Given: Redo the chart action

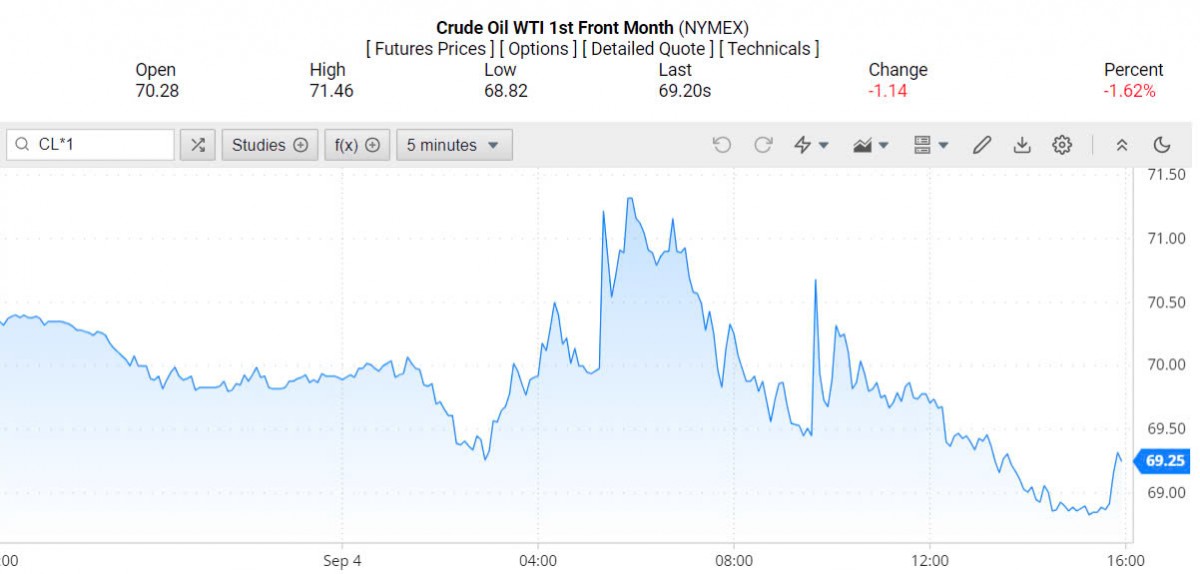Looking at the screenshot, I should 763,145.
